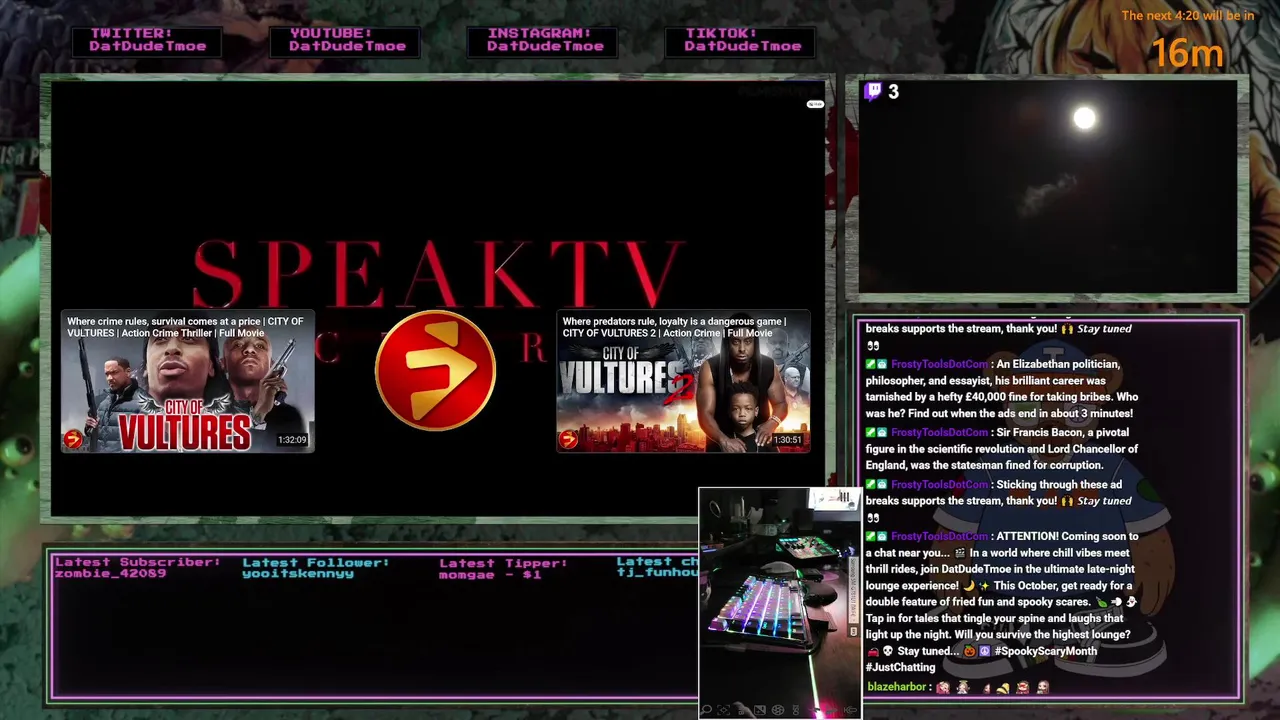This screenshot has width=1280, height=720.
Task: Click the Twitter DatDudeTmoe label
Action: coord(148,40)
